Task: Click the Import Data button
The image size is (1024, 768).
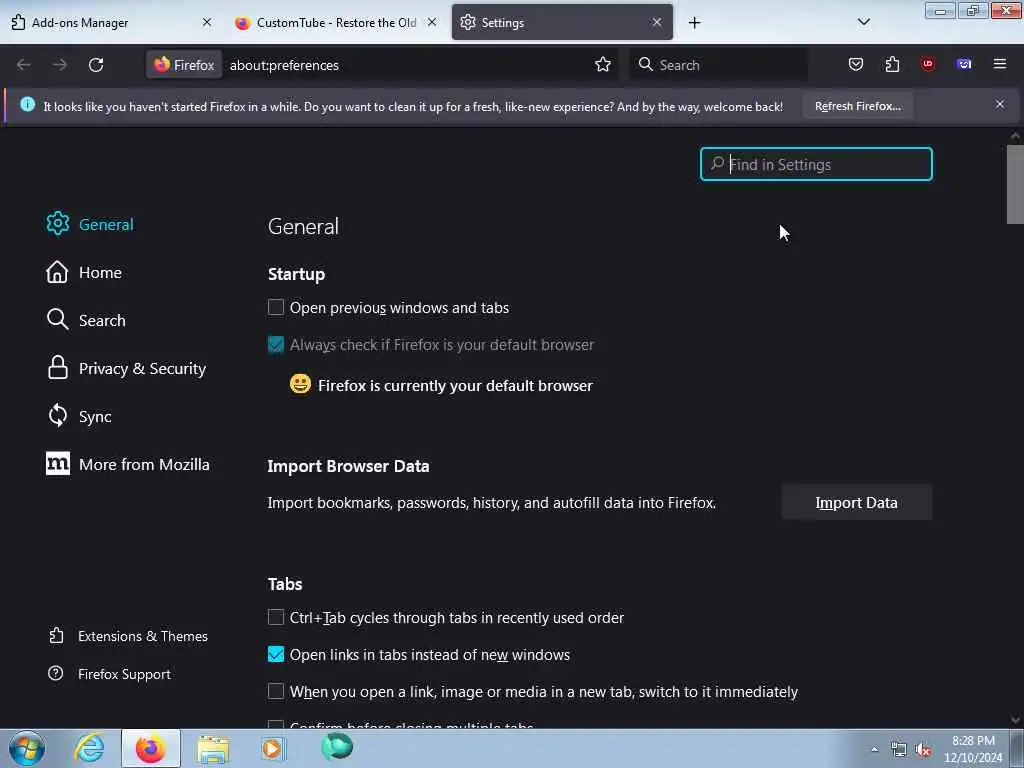Action: pos(856,502)
